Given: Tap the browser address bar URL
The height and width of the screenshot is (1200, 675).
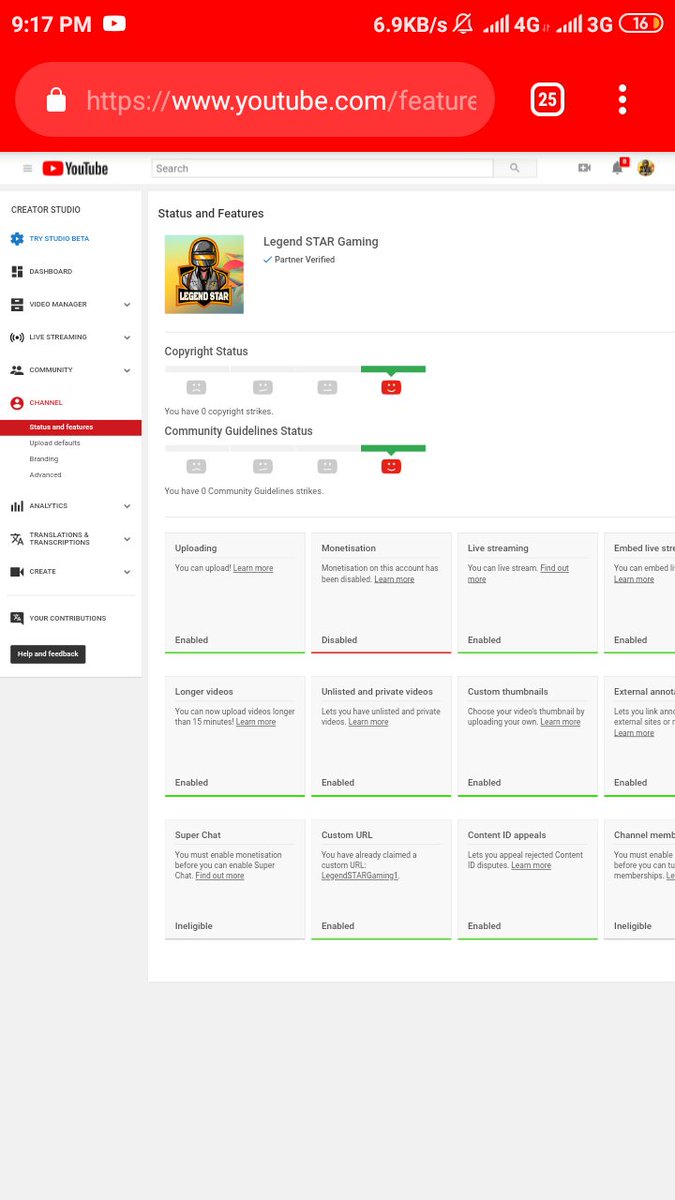Looking at the screenshot, I should [x=281, y=100].
